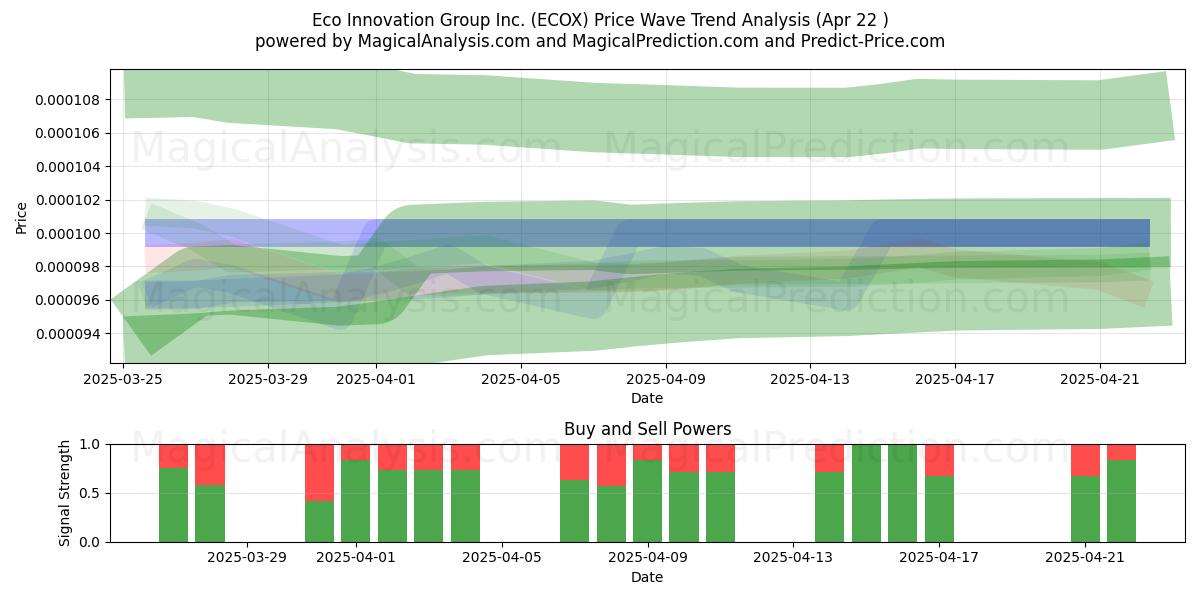
Task: Click 2025-04-13 date under Buy and Sell chart
Action: (x=794, y=558)
